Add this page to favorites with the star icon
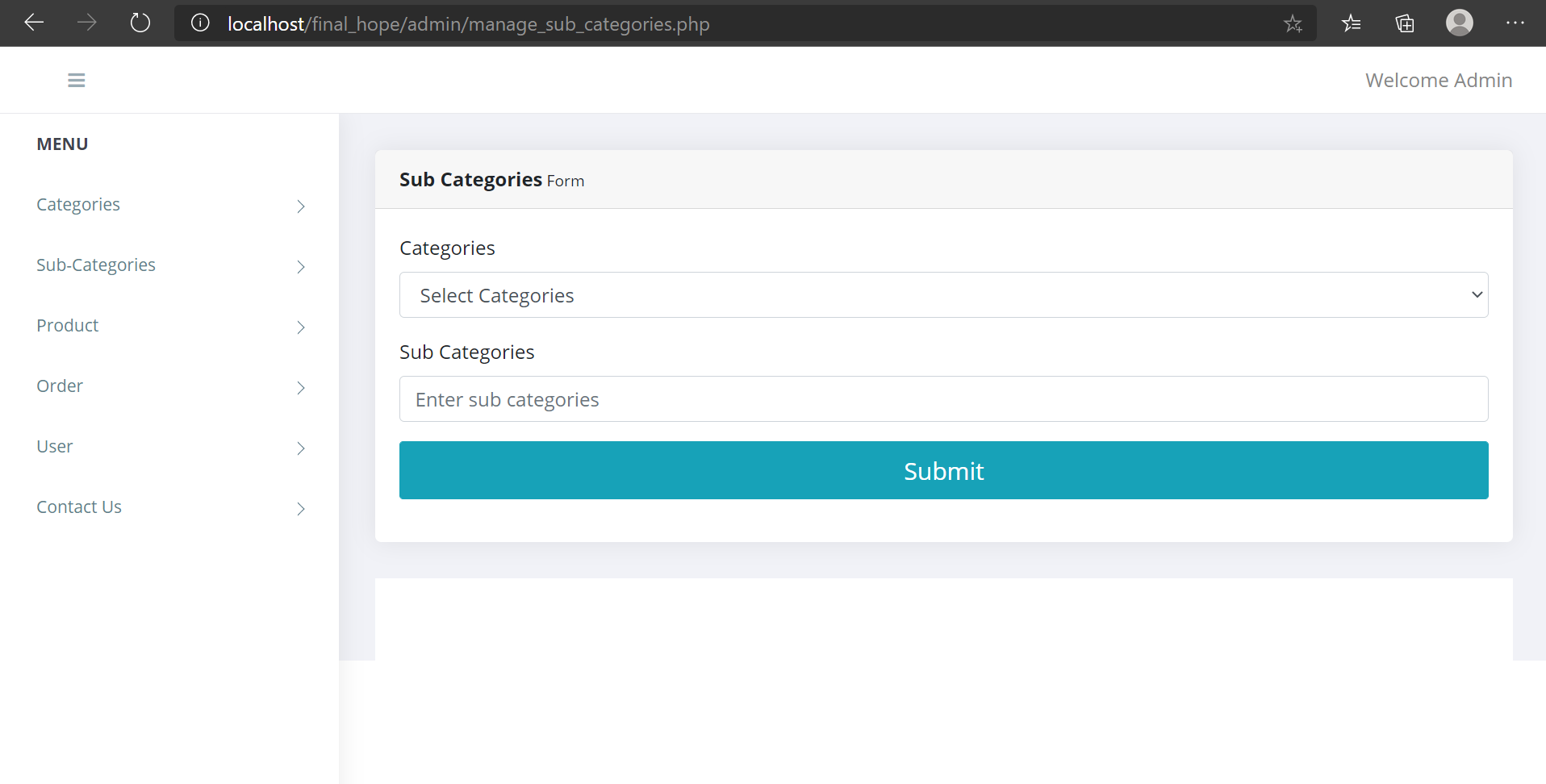The height and width of the screenshot is (784, 1546). 1293,23
